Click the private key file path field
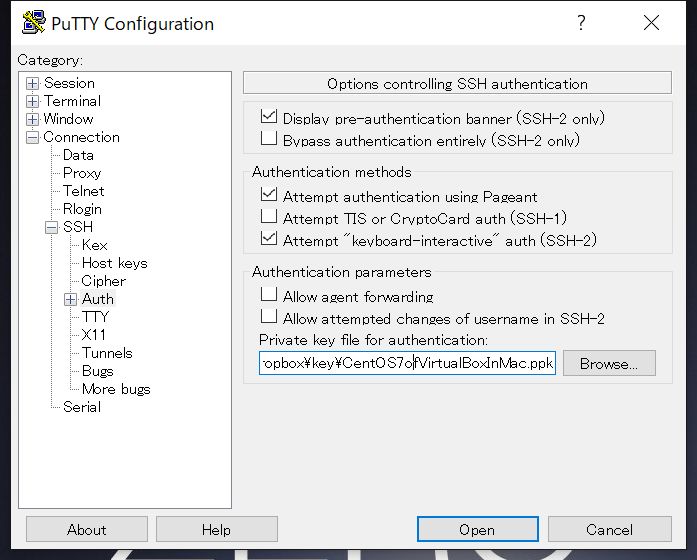The width and height of the screenshot is (697, 560). point(407,363)
